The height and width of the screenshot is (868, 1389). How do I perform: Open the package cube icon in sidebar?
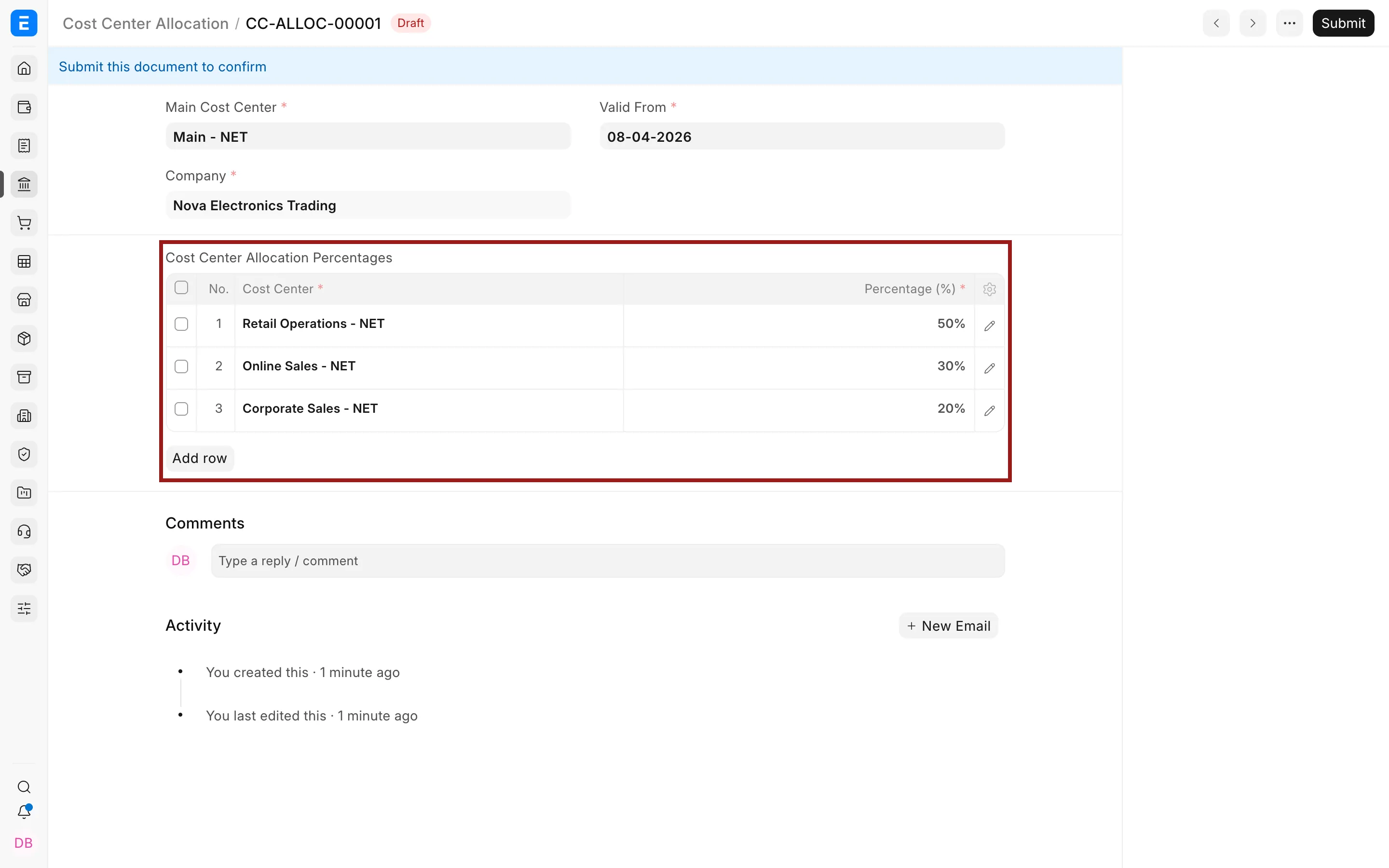[x=24, y=339]
